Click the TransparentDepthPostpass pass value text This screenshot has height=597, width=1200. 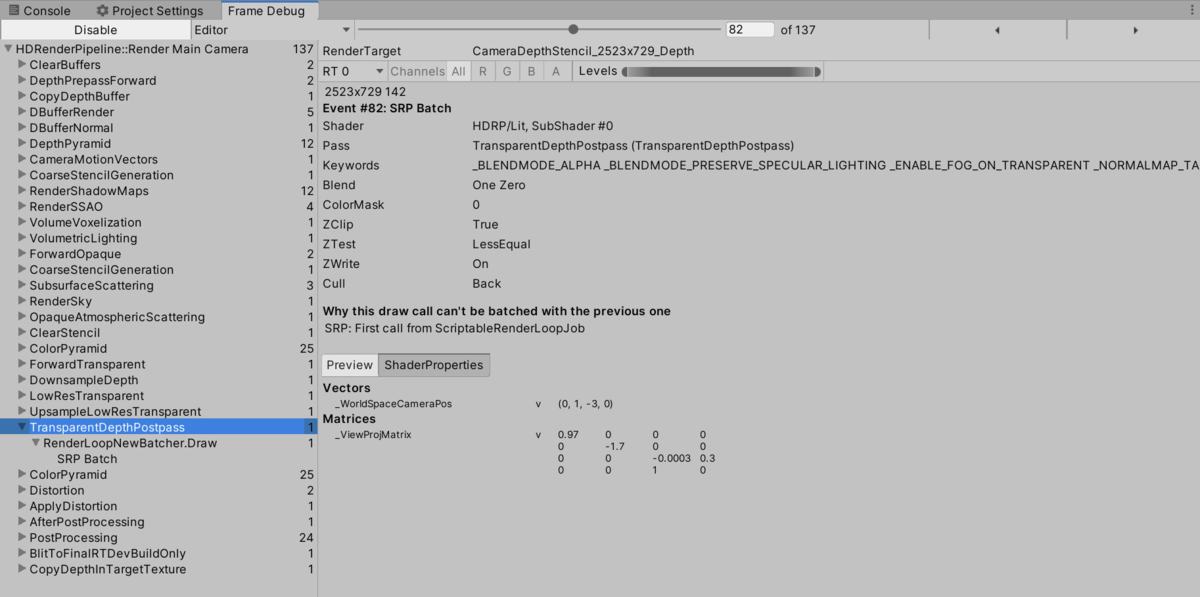tap(633, 146)
